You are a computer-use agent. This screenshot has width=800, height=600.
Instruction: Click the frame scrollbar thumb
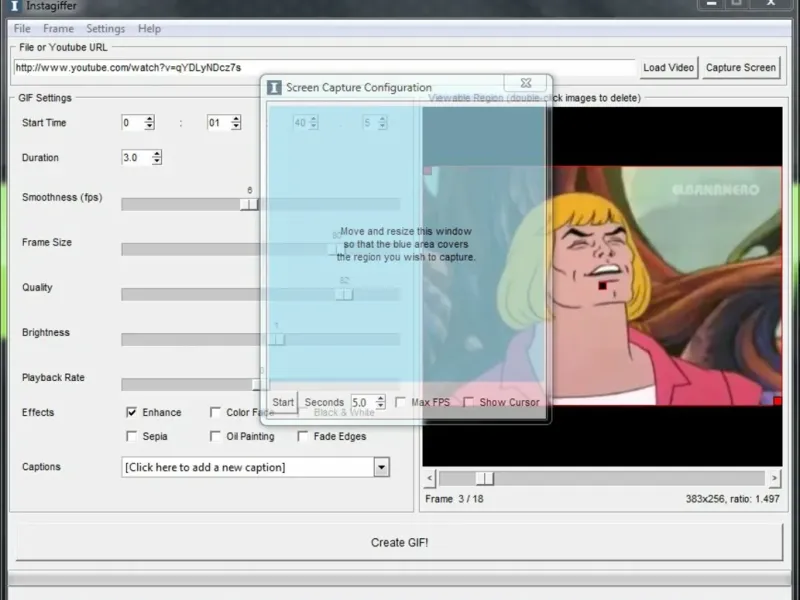point(484,478)
